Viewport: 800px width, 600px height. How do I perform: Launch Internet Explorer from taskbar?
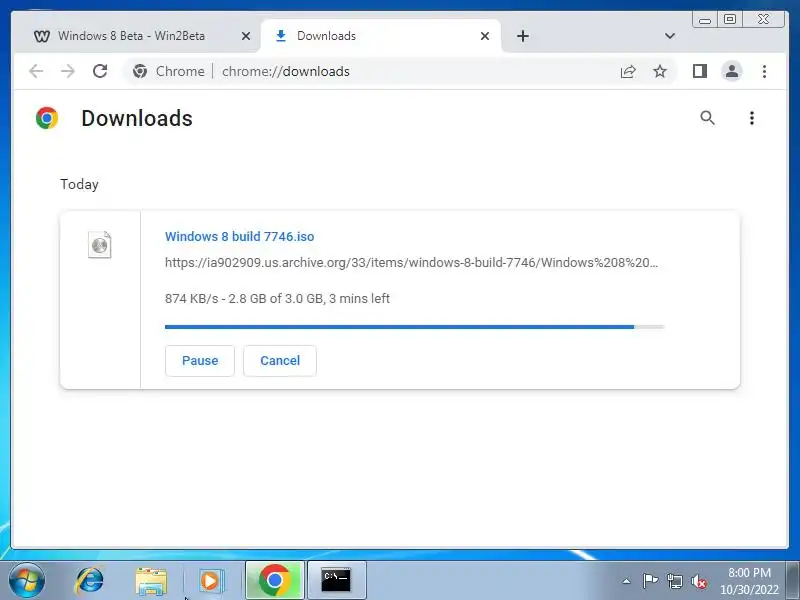pos(90,581)
